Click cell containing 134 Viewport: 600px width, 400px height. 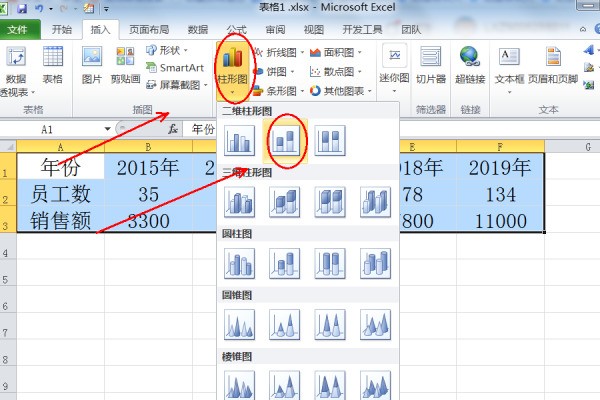point(500,193)
